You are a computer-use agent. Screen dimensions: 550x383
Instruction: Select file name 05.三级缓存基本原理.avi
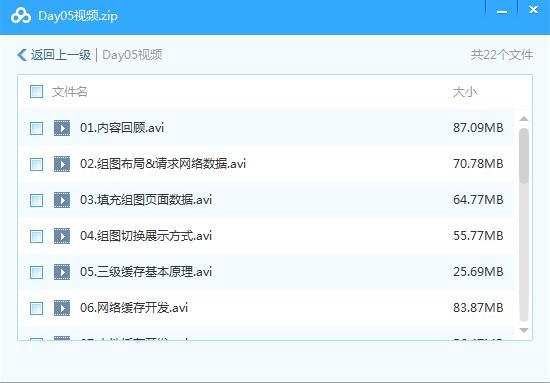click(146, 272)
